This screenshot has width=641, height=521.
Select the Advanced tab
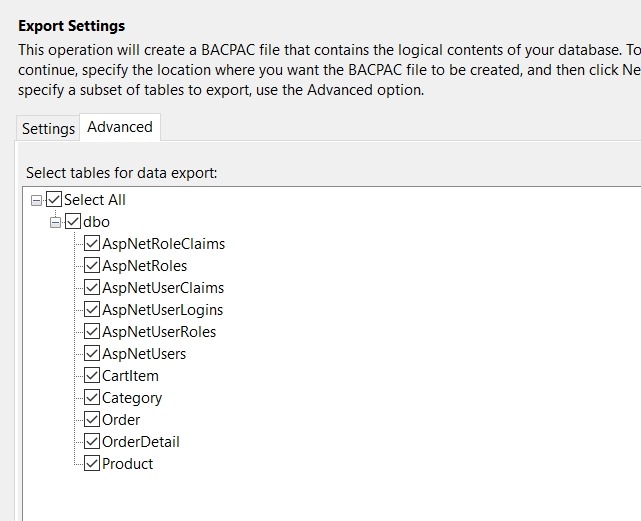click(120, 127)
